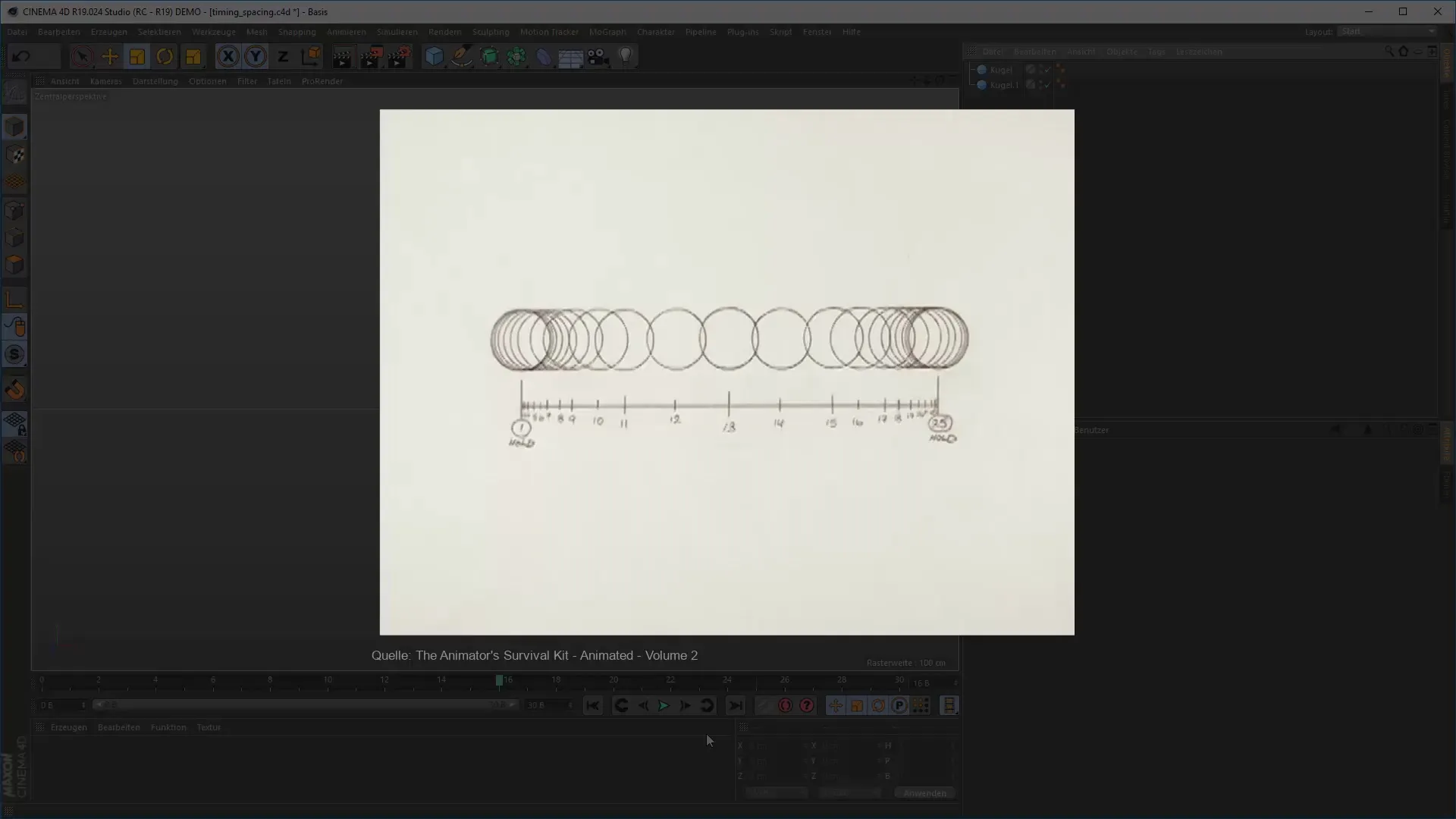Open the Datei menu in the main menu bar
1456x819 pixels.
(x=17, y=32)
